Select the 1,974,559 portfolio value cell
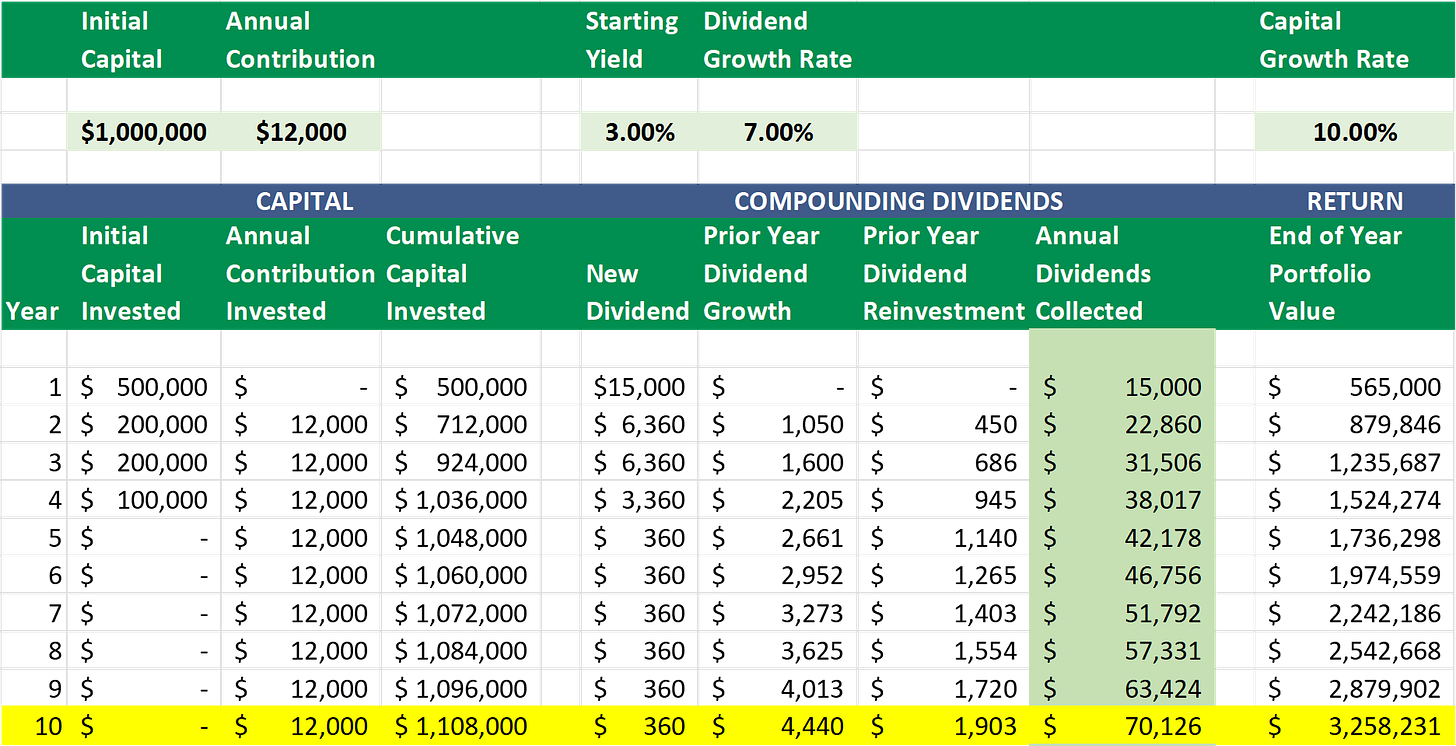Viewport: 1456px width, 746px height. [1355, 576]
